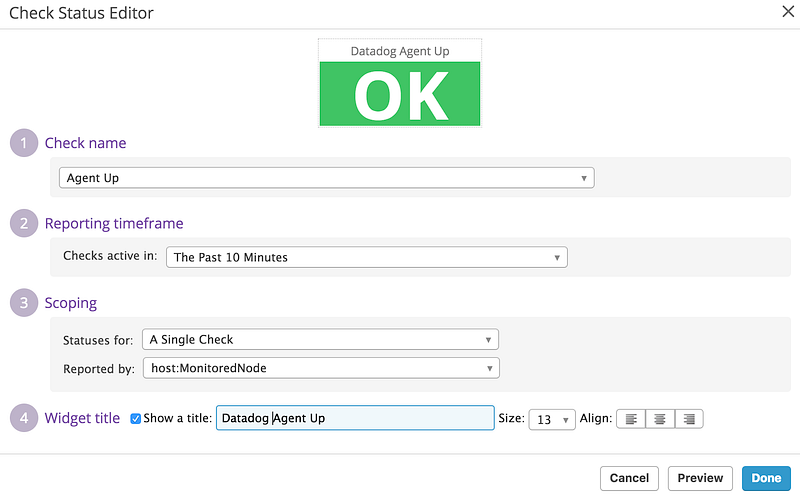The width and height of the screenshot is (800, 499).
Task: Open the Reported by host dropdown
Action: (x=320, y=368)
